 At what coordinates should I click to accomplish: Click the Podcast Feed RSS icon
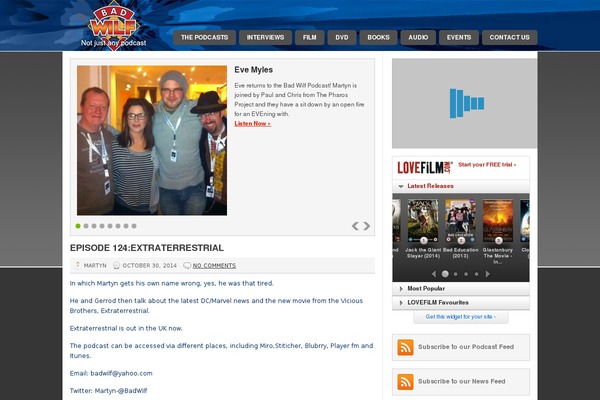pos(405,347)
